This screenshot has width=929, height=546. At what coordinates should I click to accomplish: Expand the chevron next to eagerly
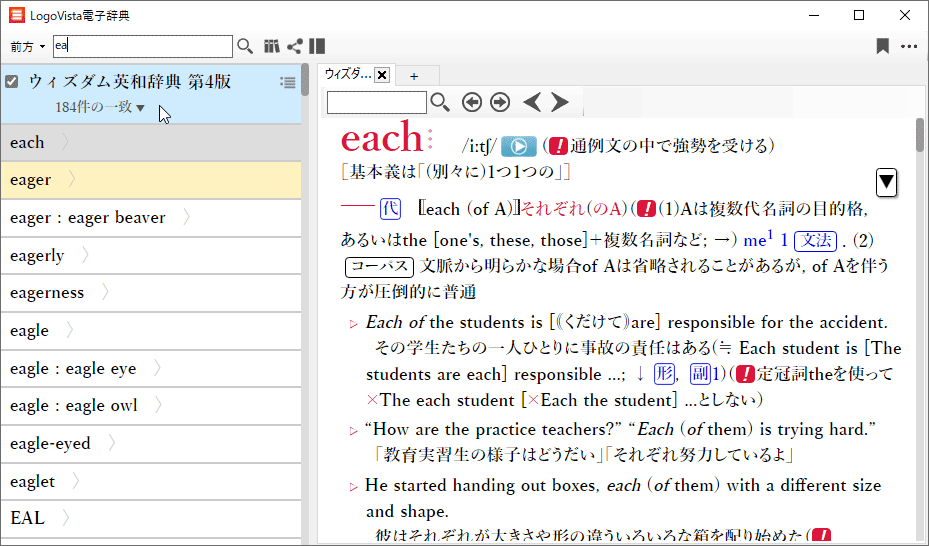click(x=85, y=255)
